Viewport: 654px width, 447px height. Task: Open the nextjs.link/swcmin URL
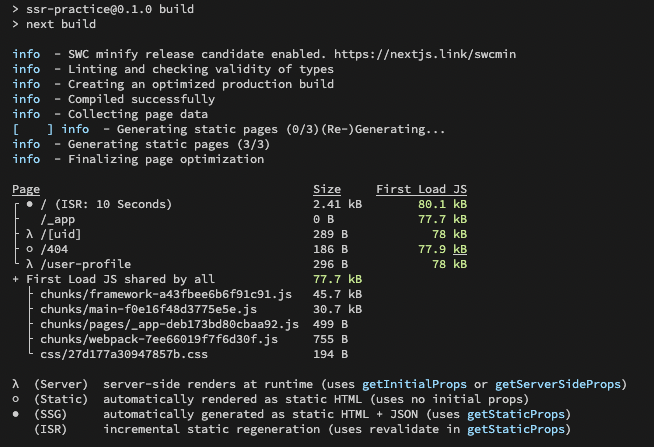[x=425, y=54]
